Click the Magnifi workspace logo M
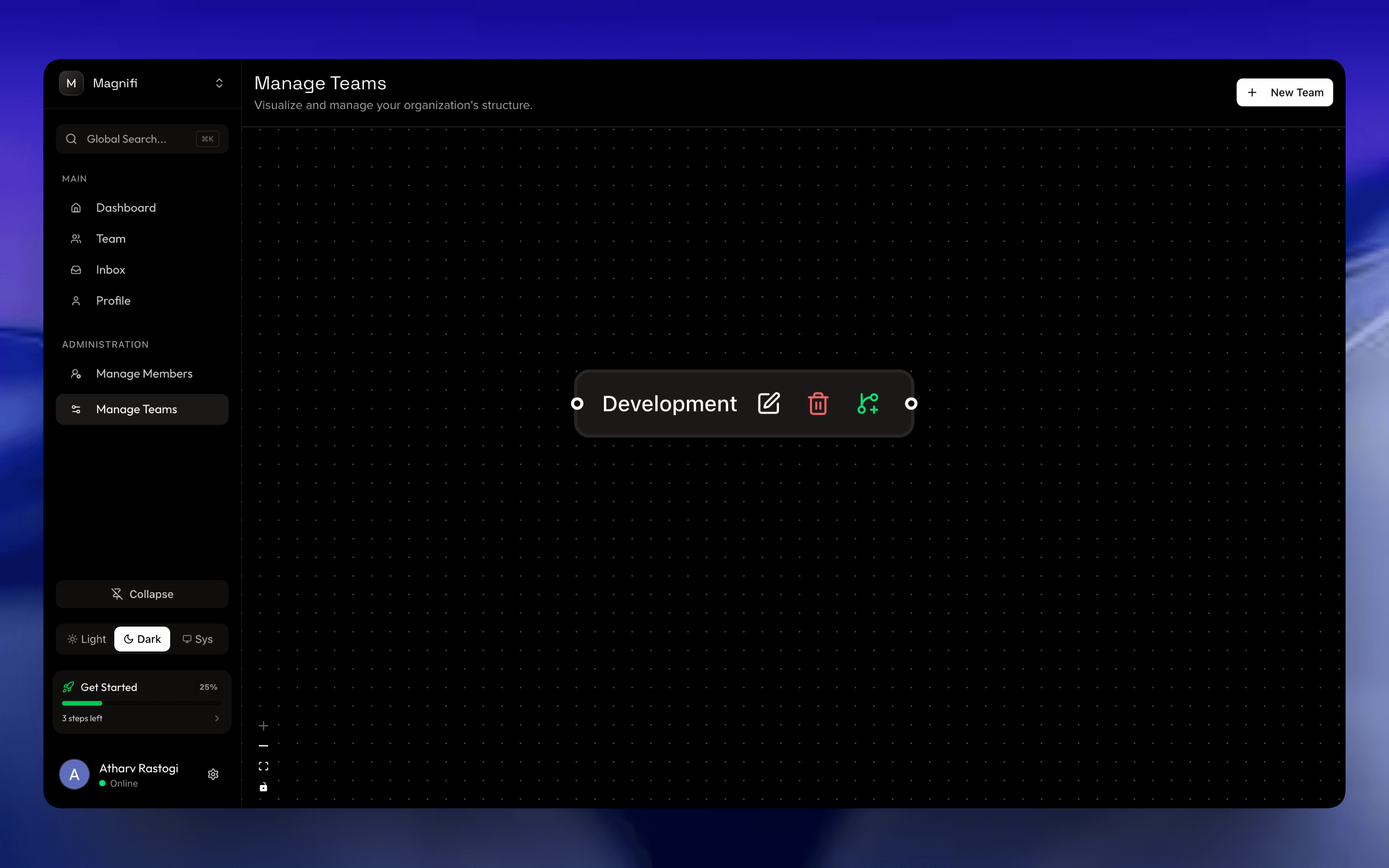Image resolution: width=1389 pixels, height=868 pixels. (71, 83)
